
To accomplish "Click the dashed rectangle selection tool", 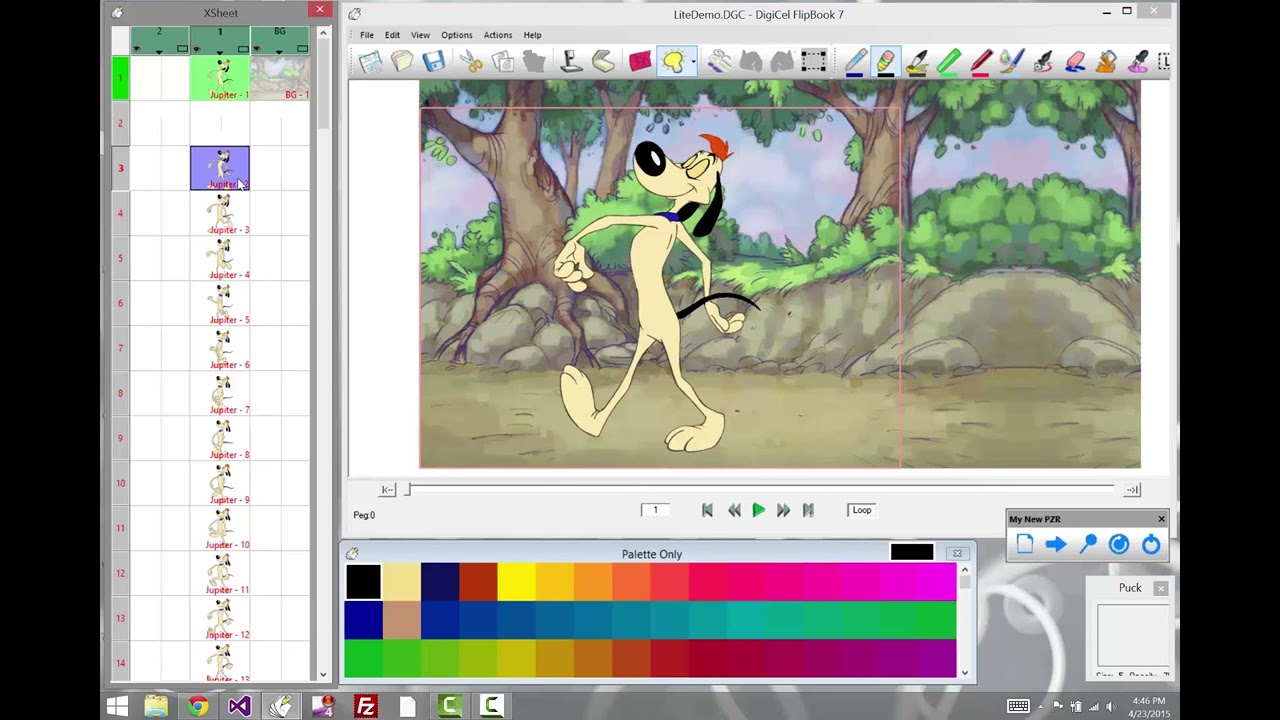I will coord(813,62).
